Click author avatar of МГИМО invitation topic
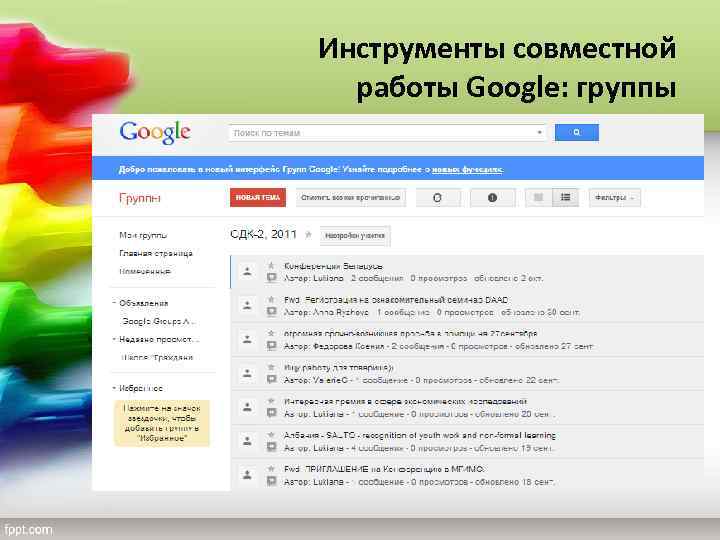720x540 pixels. click(x=247, y=475)
